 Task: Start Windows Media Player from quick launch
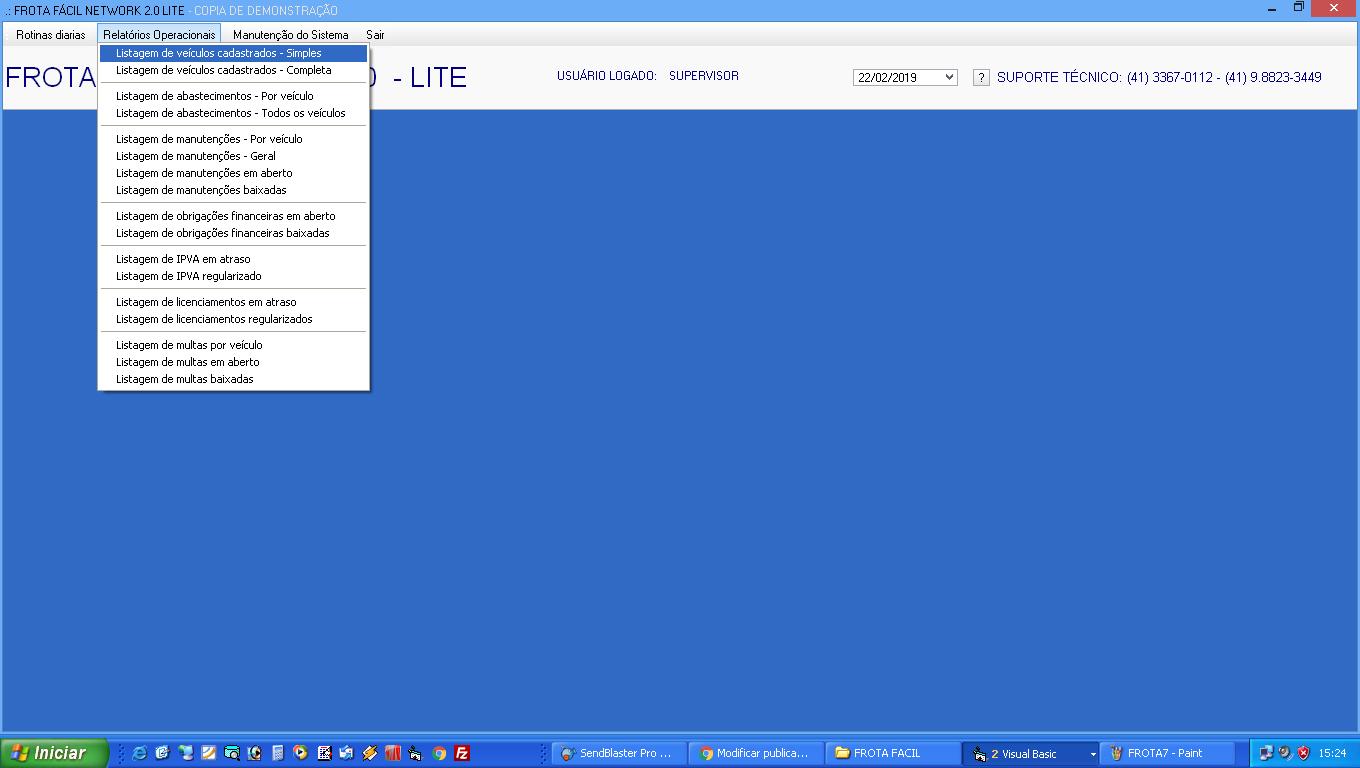pos(300,753)
